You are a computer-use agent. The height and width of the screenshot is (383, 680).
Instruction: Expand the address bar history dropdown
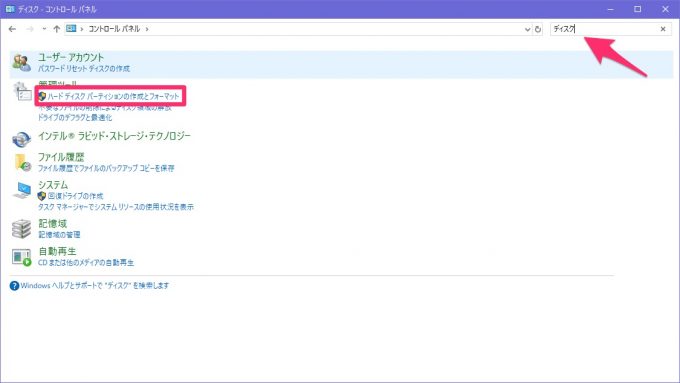coord(527,29)
